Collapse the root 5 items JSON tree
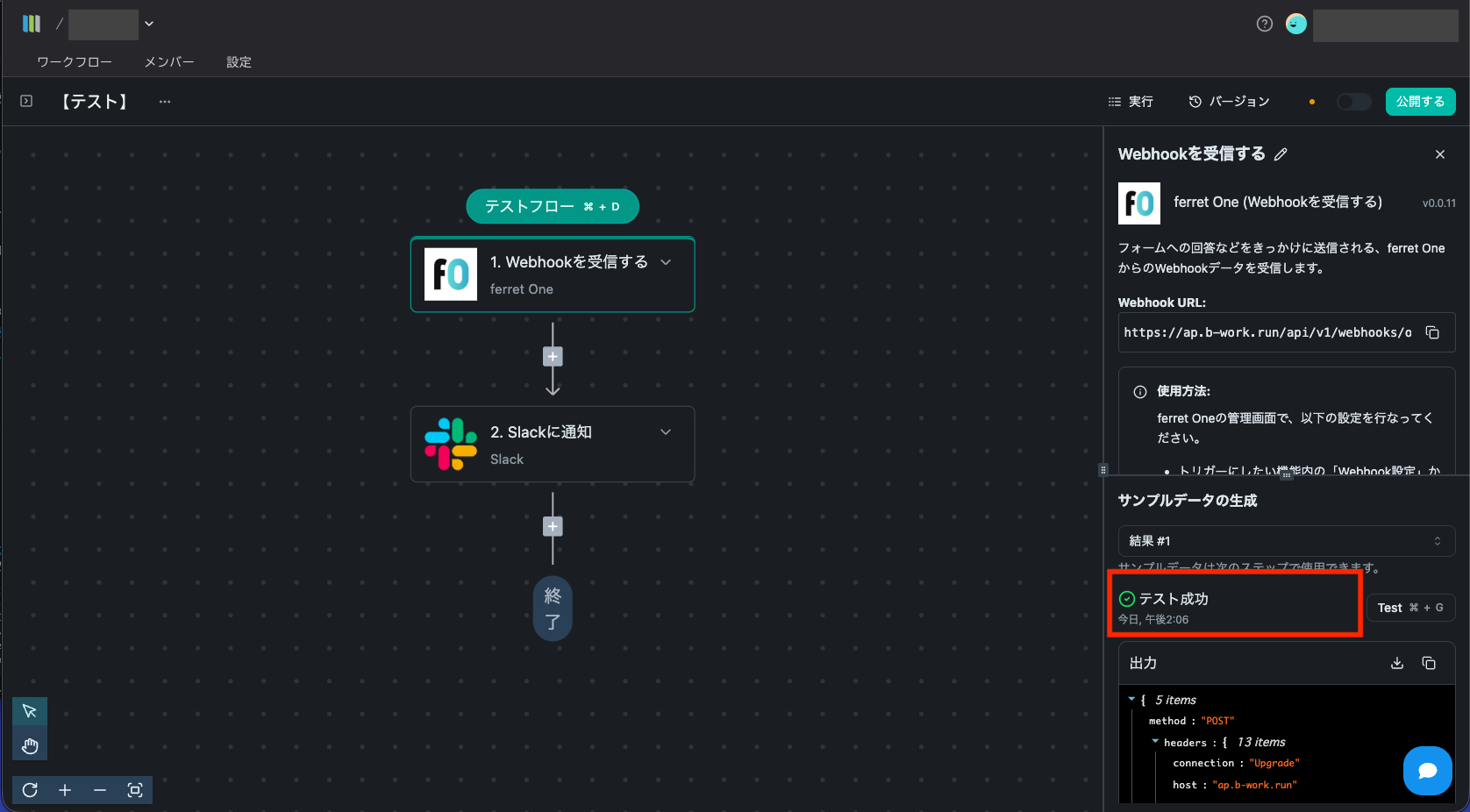This screenshot has height=812, width=1470. 1131,699
